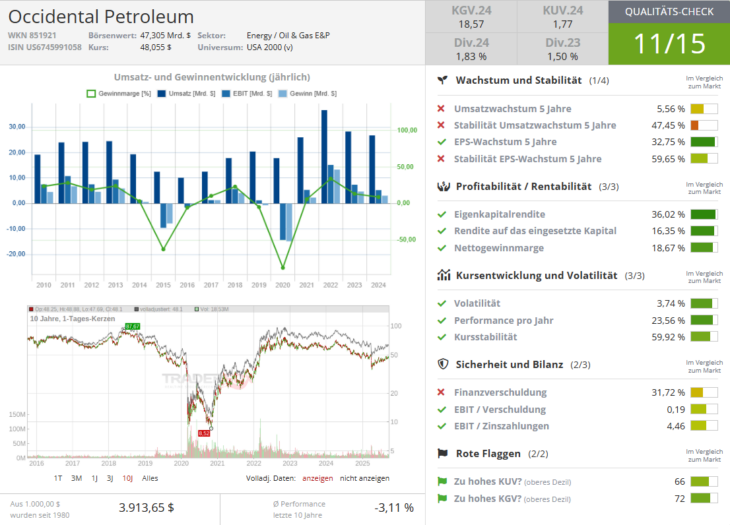Image resolution: width=730 pixels, height=525 pixels.
Task: Click the ISIN US6745991058 text
Action: pos(45,47)
